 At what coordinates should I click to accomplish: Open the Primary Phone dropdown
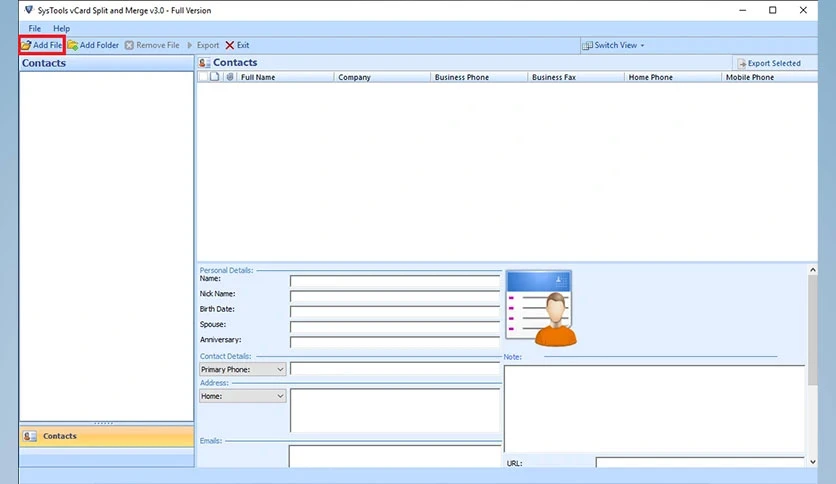pos(243,369)
